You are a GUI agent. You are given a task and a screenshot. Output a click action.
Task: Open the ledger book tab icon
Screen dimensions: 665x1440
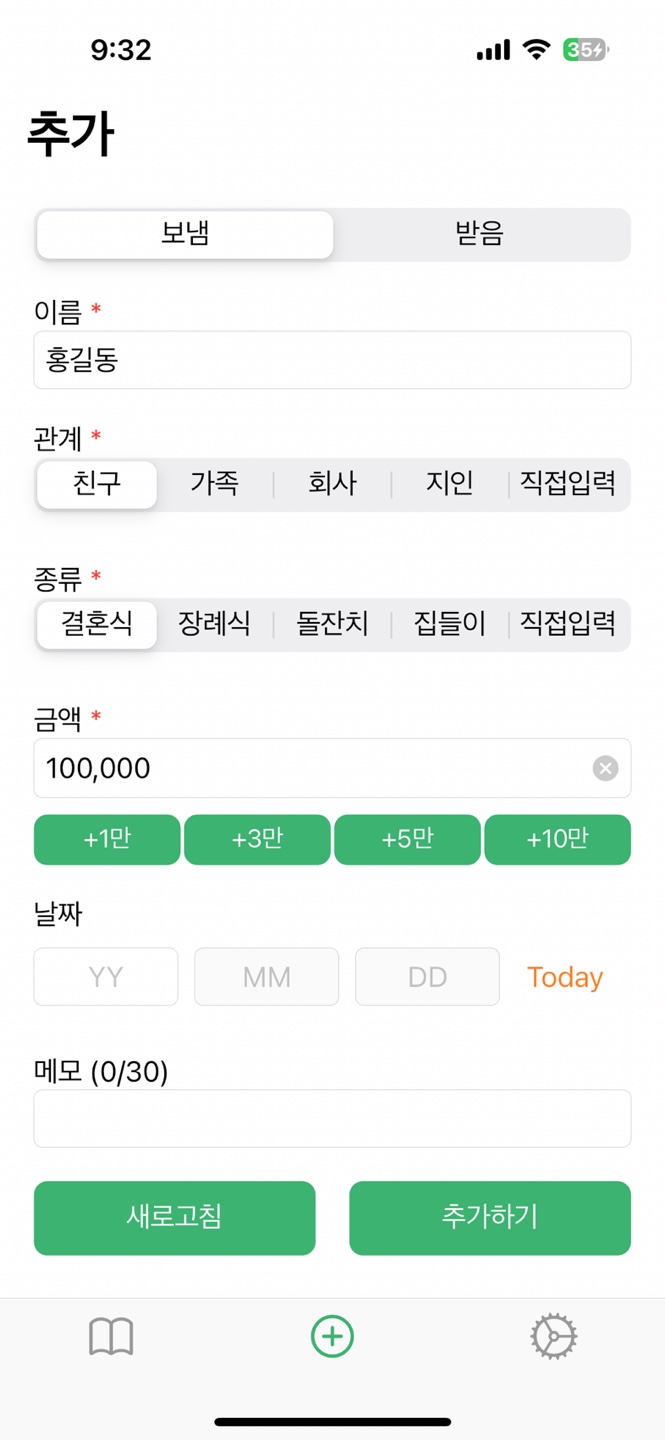point(111,1336)
